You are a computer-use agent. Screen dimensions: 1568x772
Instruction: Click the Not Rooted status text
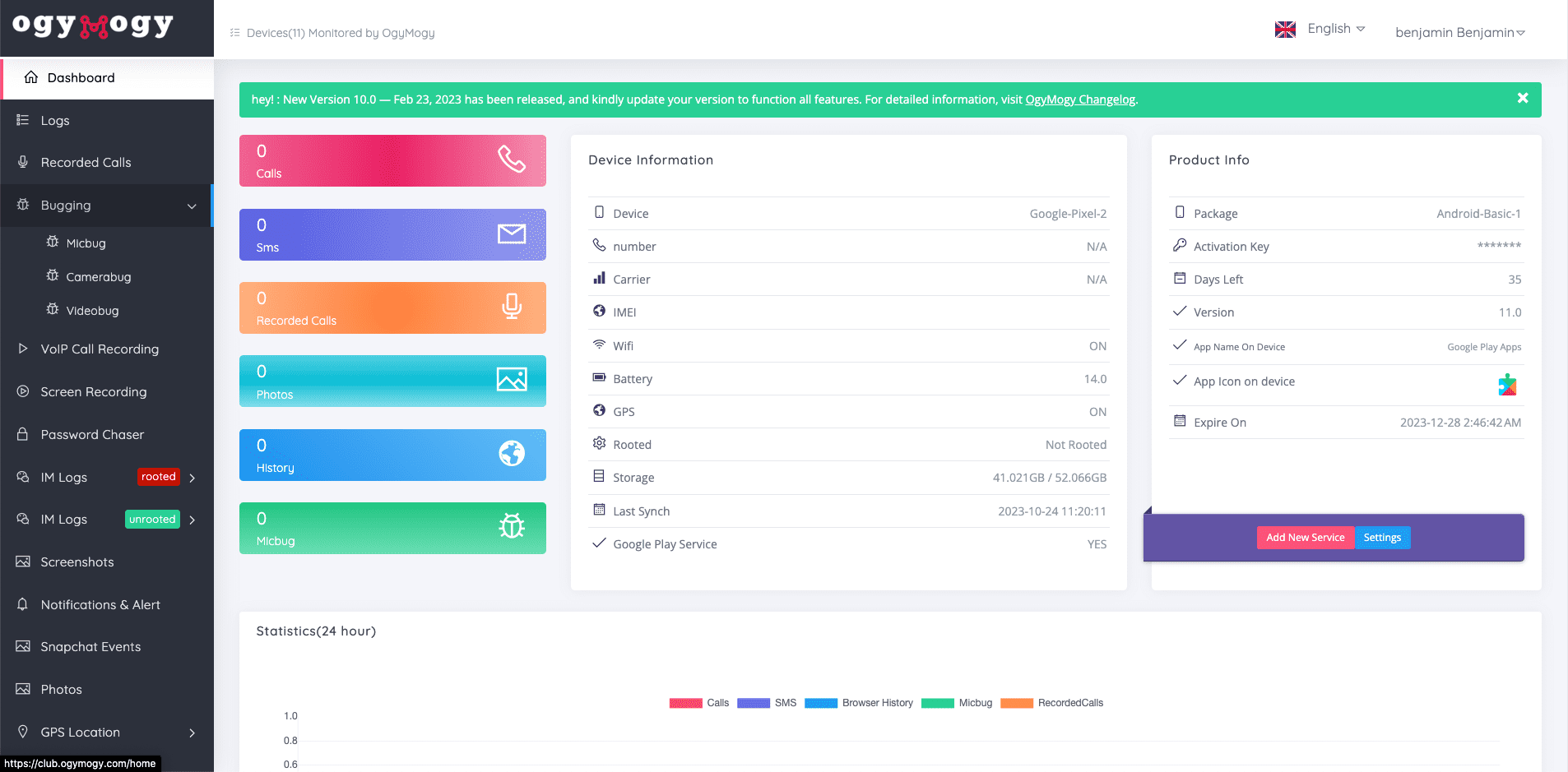(x=1076, y=445)
